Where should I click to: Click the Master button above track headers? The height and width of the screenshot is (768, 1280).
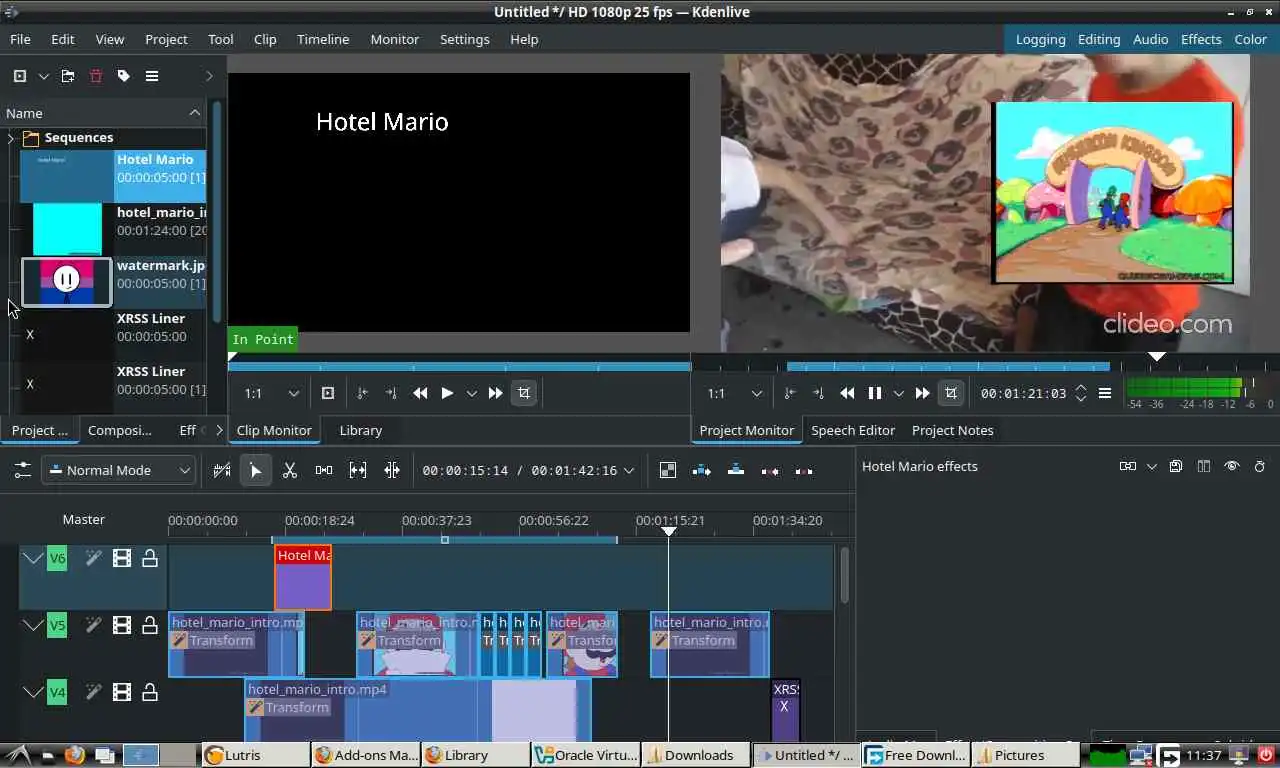(x=84, y=519)
